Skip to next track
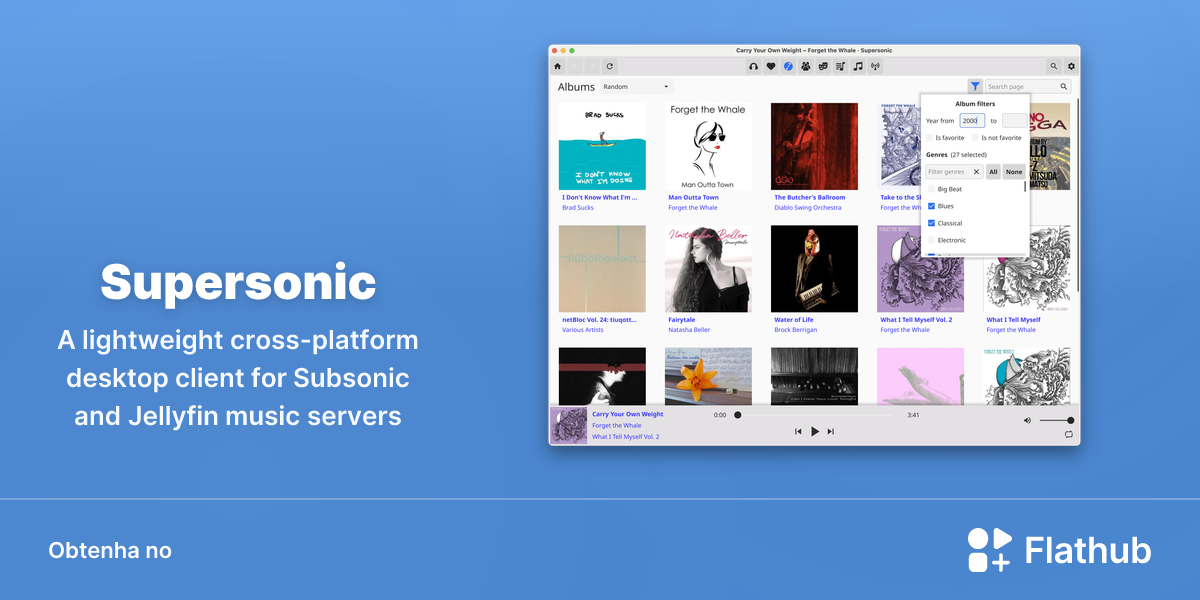 [830, 431]
